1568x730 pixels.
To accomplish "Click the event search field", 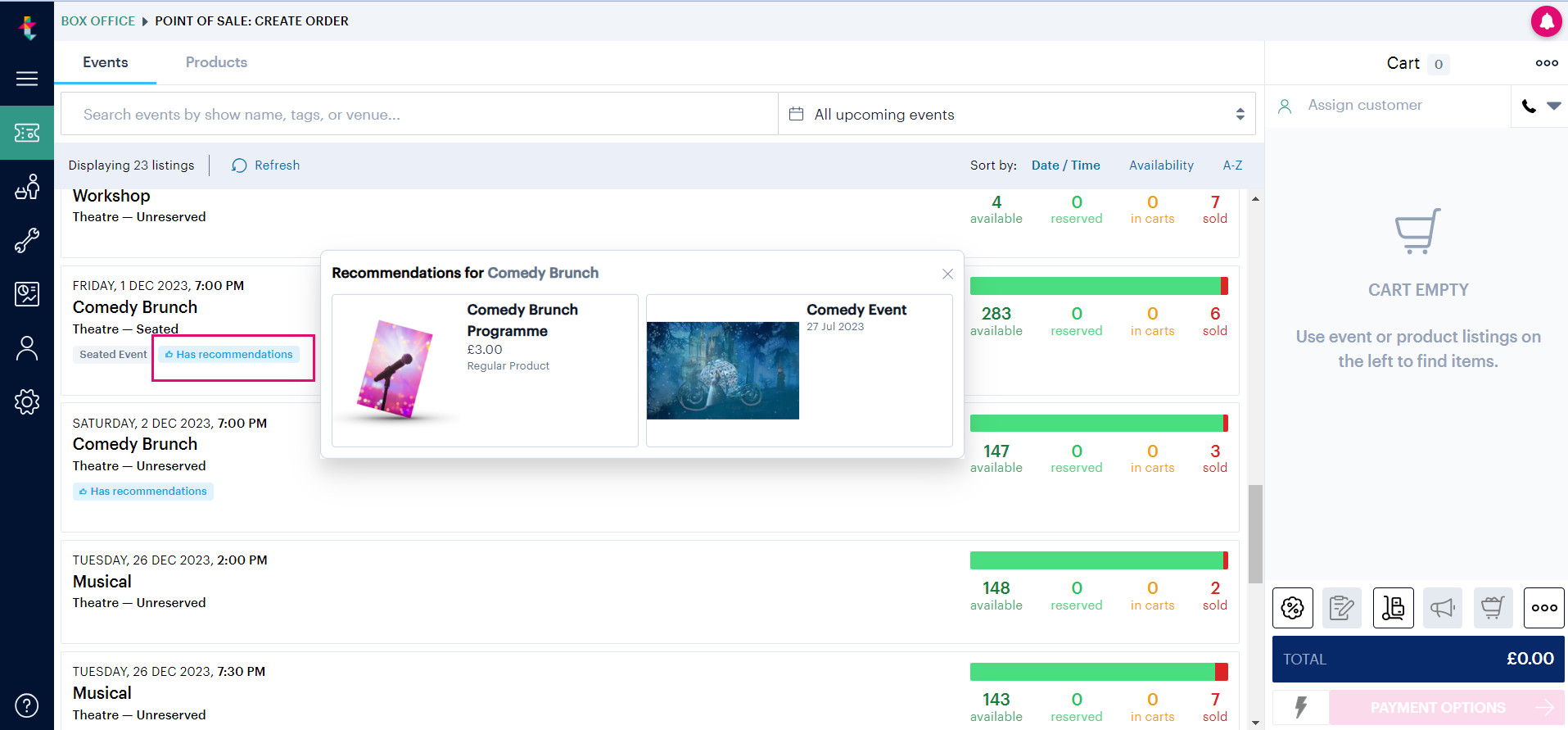I will point(419,114).
